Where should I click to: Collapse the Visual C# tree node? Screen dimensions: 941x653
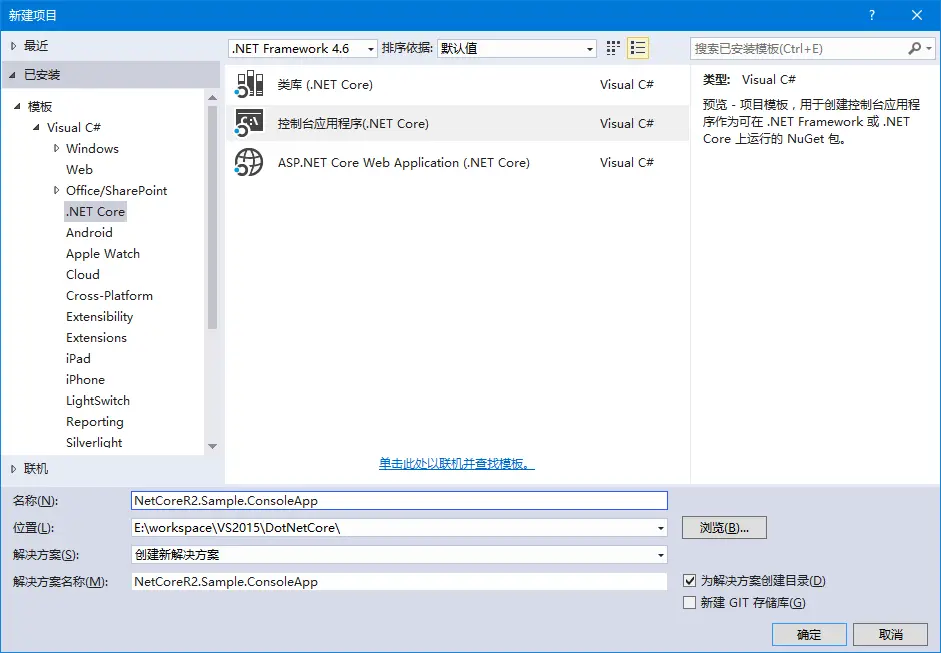tap(37, 127)
